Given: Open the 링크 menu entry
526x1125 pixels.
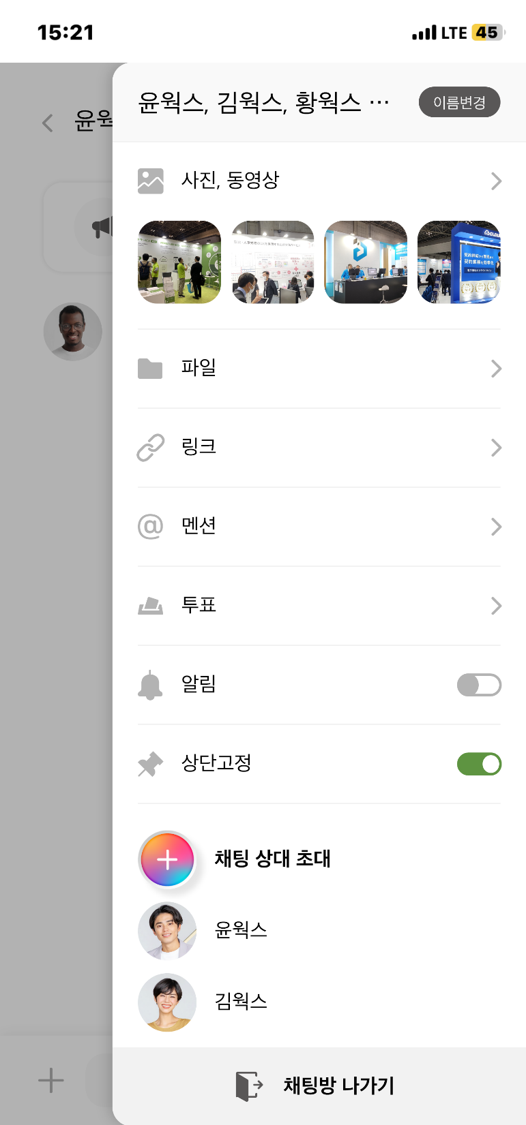Looking at the screenshot, I should (x=319, y=448).
